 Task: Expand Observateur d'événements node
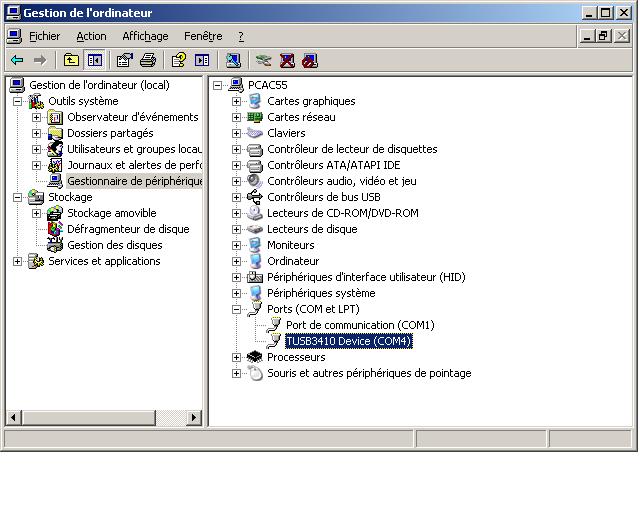[x=36, y=117]
